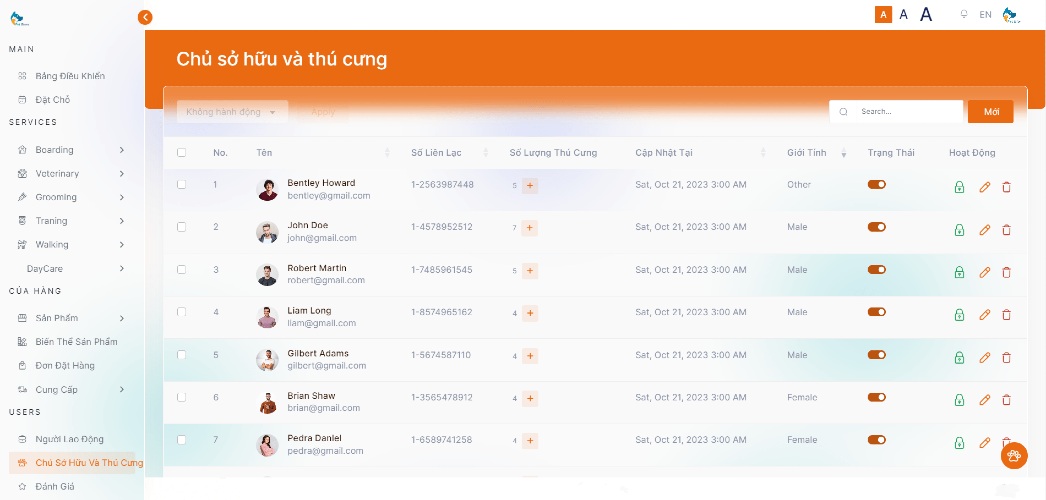The height and width of the screenshot is (500, 1046).
Task: Open the Không hành động dropdown
Action: click(x=232, y=112)
